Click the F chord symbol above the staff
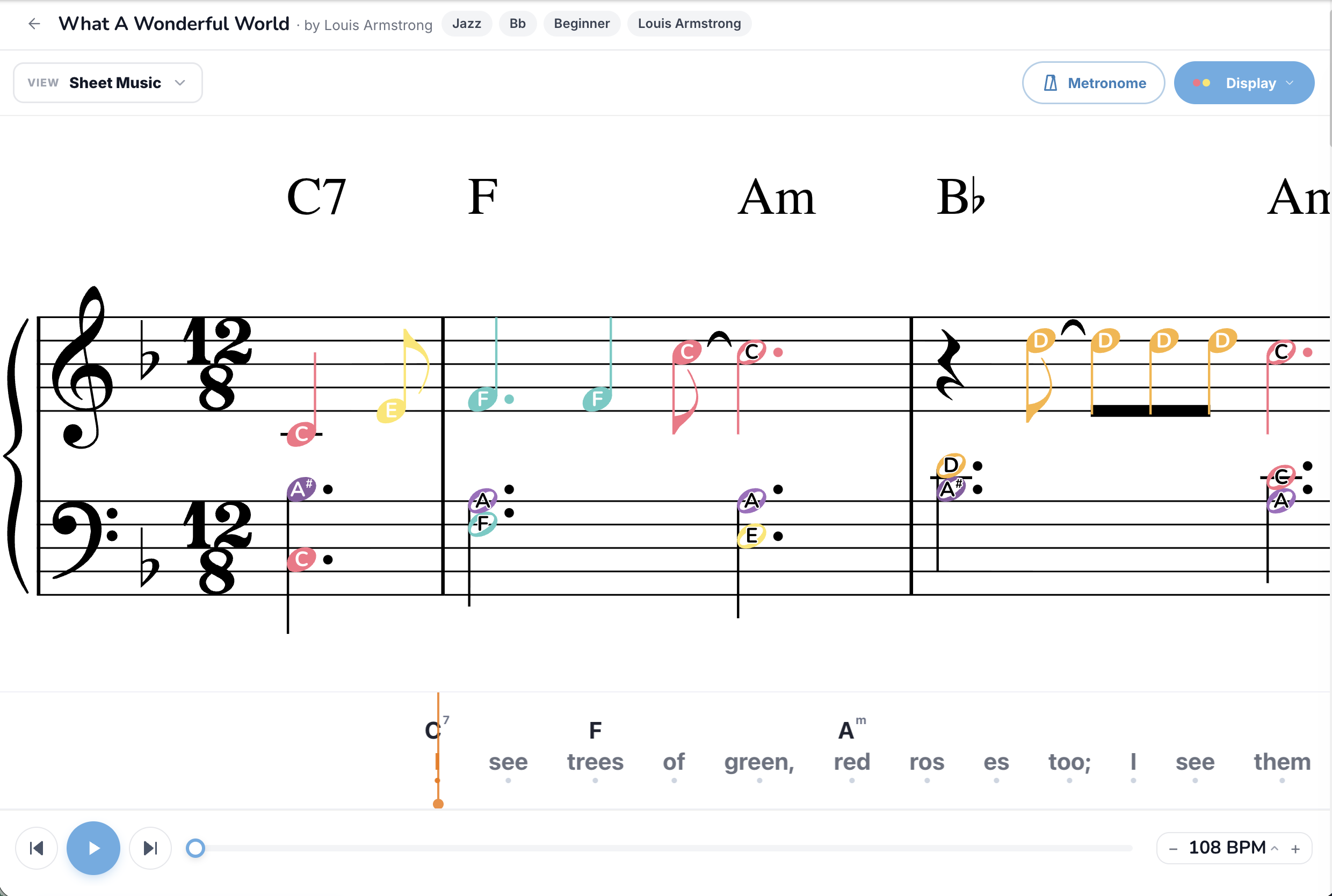1332x896 pixels. [x=483, y=197]
